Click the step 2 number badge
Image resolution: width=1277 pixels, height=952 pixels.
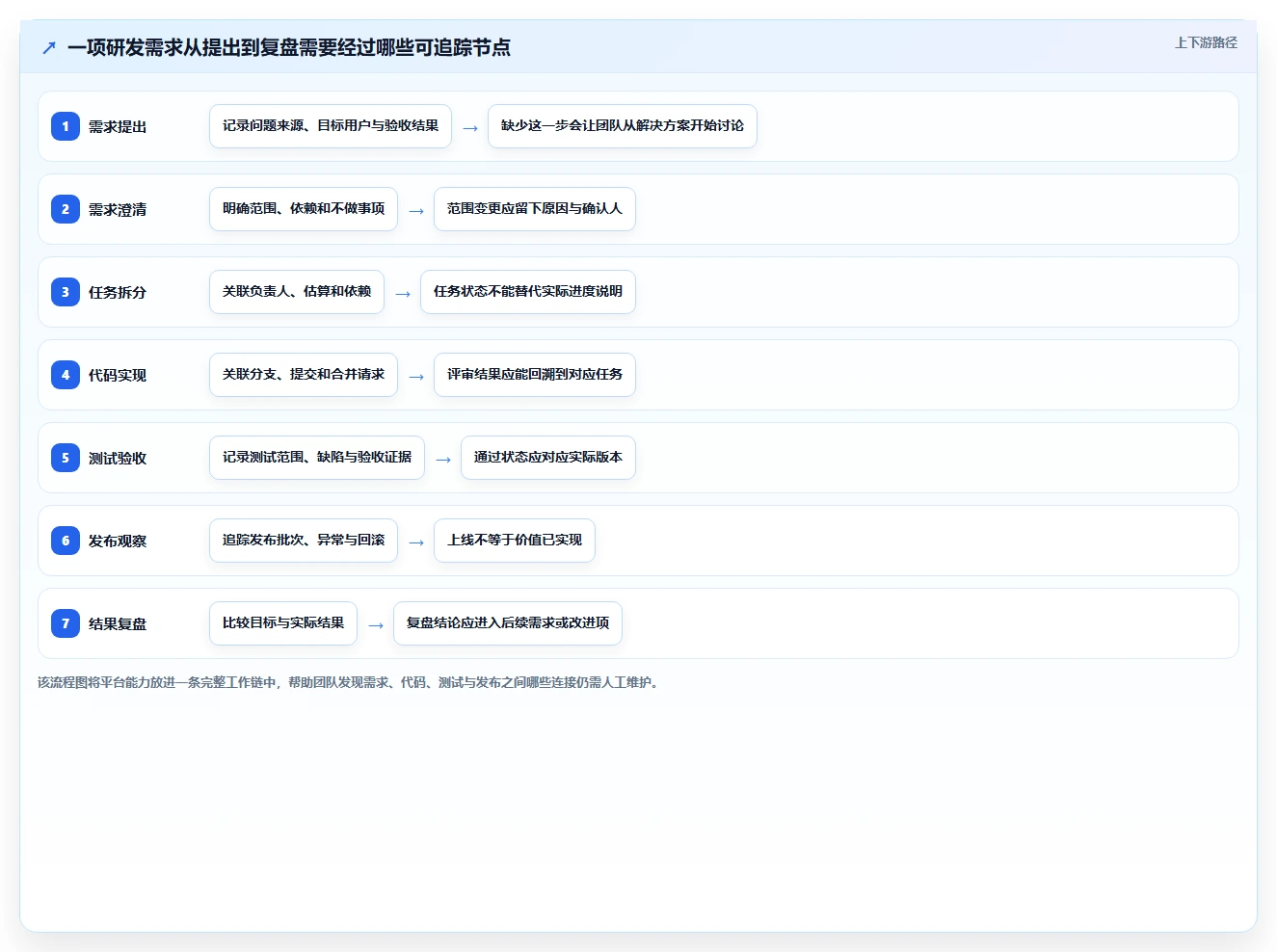[66, 209]
